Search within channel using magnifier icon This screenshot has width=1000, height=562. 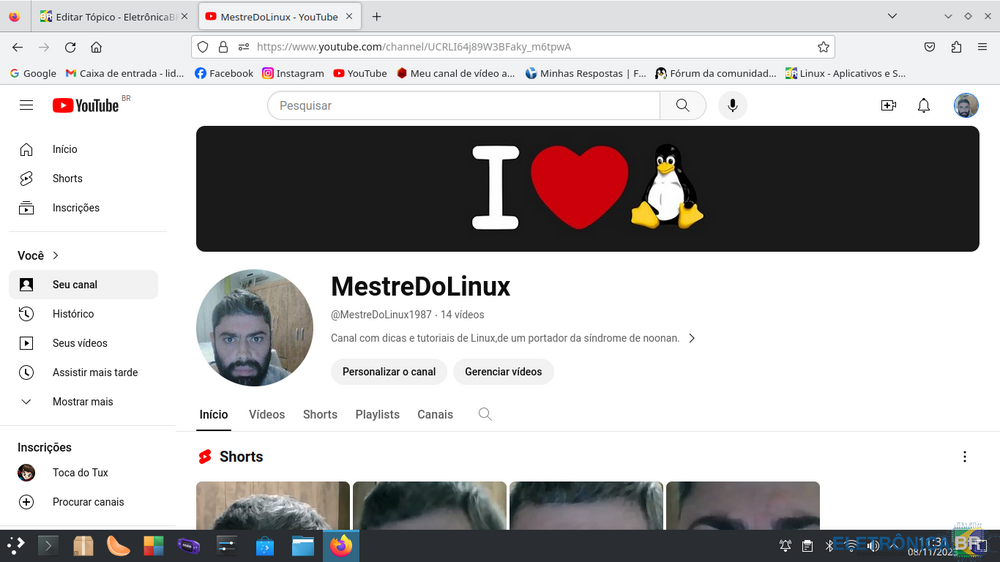click(x=485, y=414)
